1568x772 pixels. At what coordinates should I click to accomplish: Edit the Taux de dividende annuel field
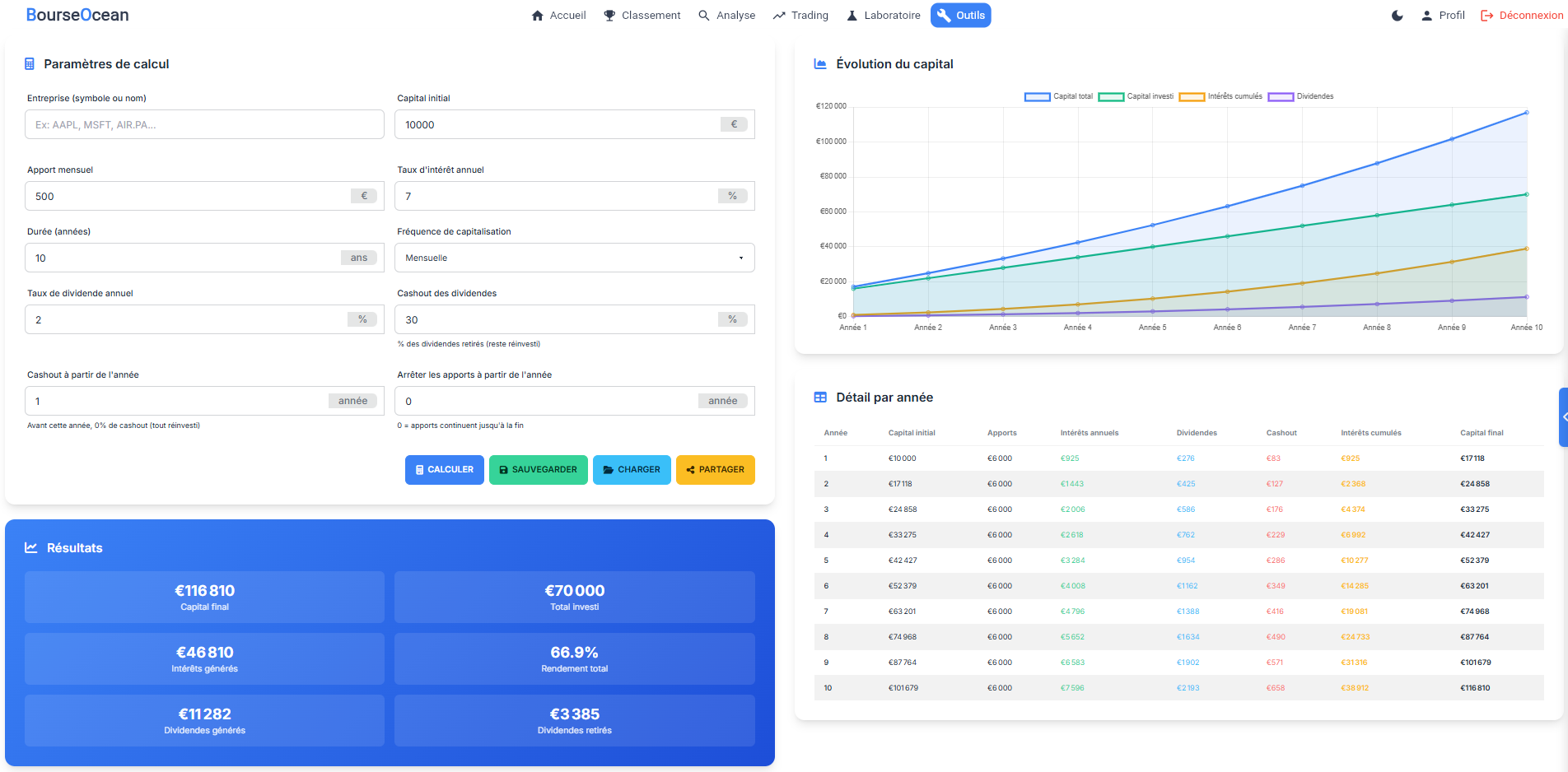point(204,319)
